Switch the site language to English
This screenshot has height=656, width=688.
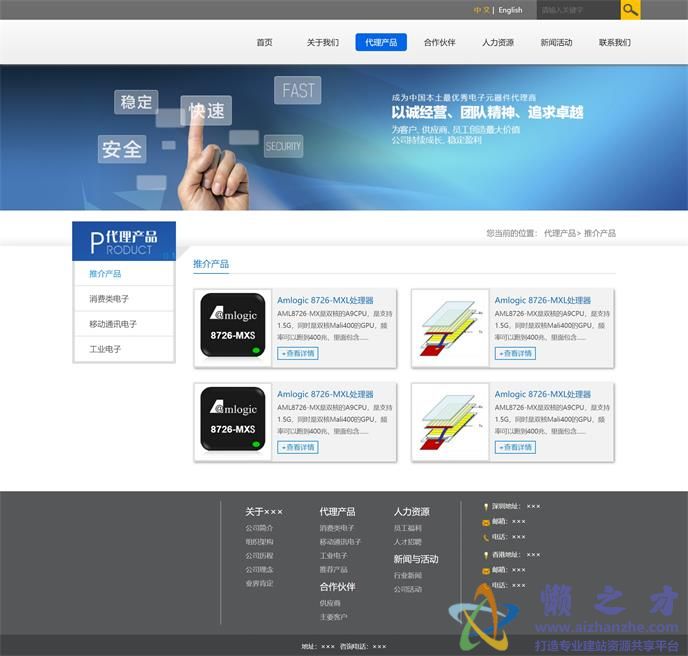510,10
